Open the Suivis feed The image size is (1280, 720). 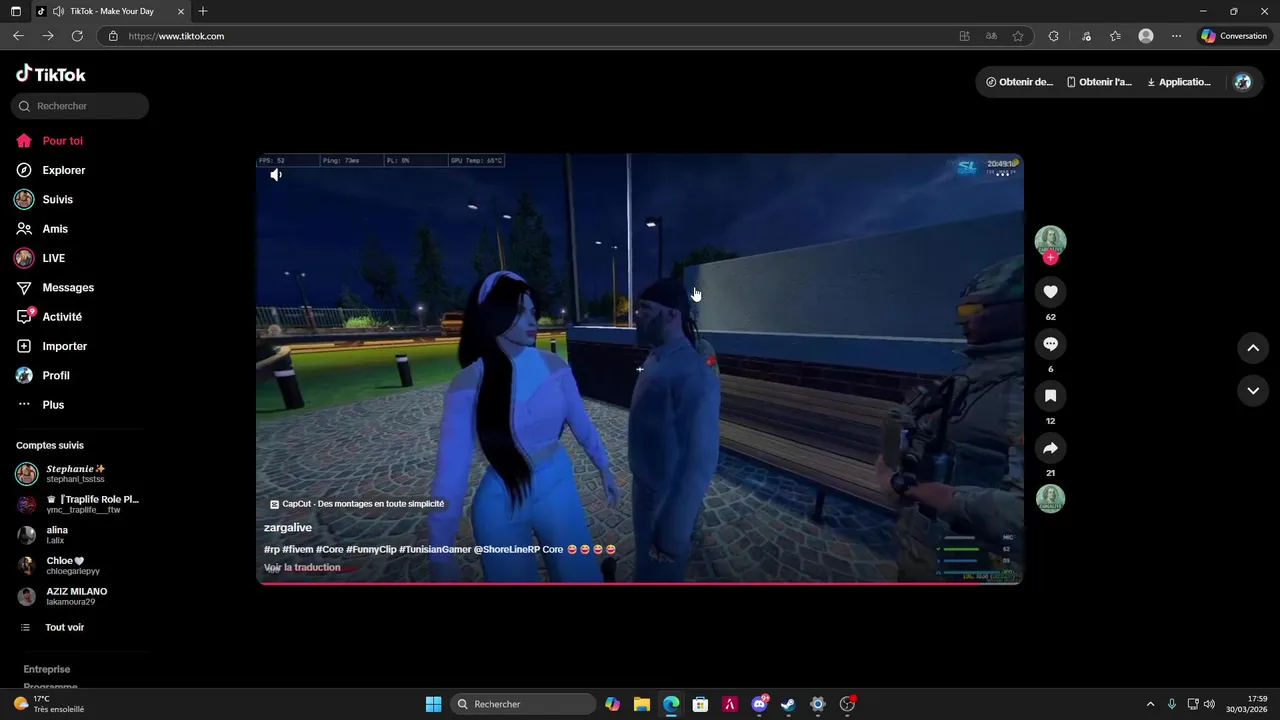(x=57, y=199)
